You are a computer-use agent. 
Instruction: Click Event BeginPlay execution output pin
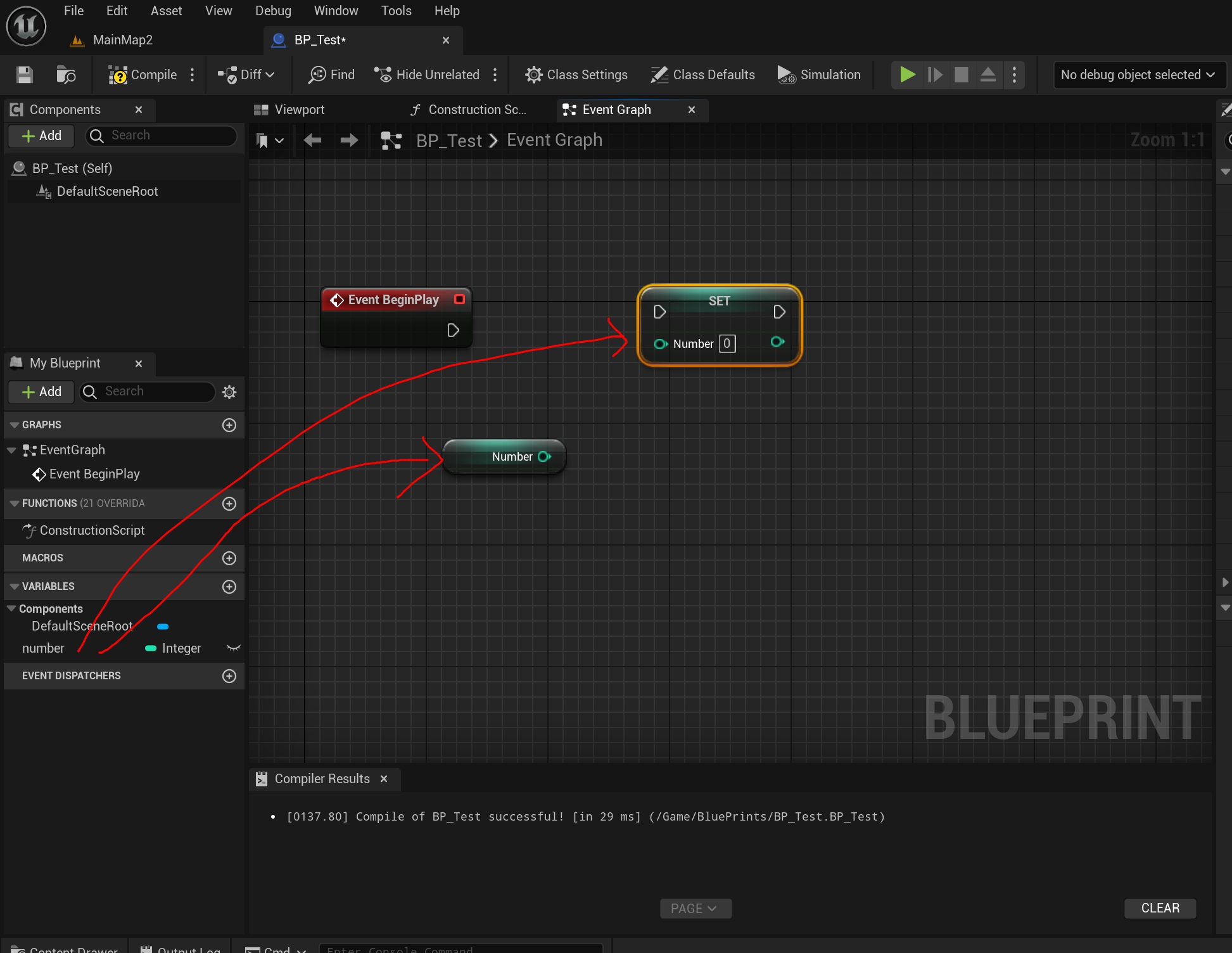tap(453, 330)
